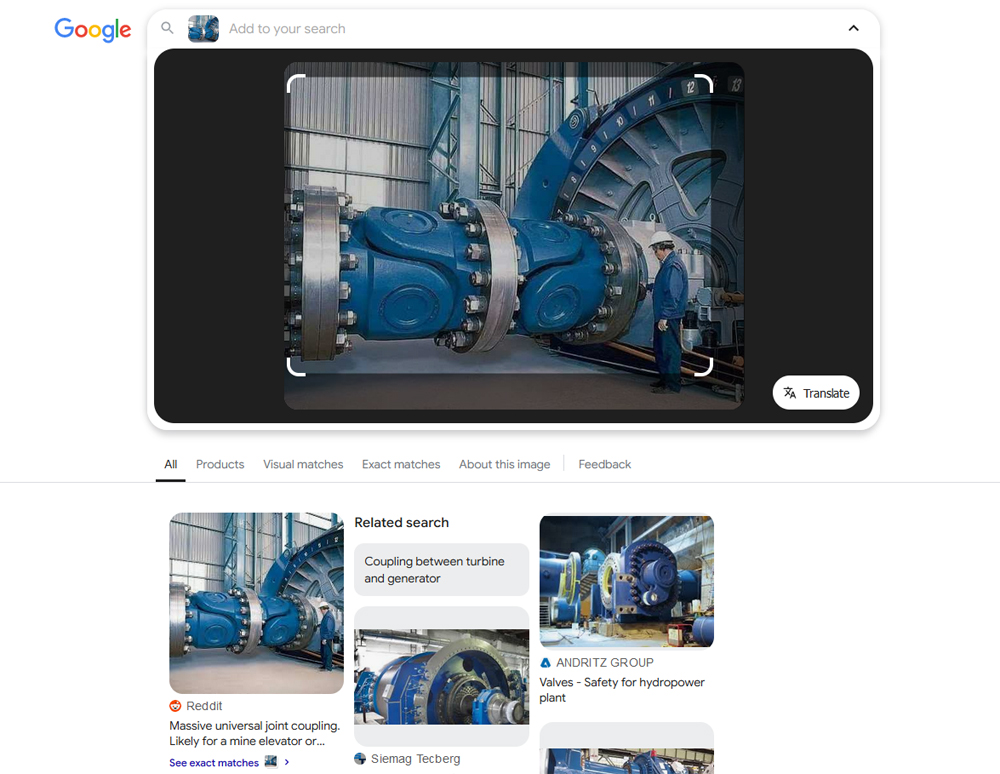Collapse the image preview with the chevron
The height and width of the screenshot is (774, 1000).
coord(853,29)
